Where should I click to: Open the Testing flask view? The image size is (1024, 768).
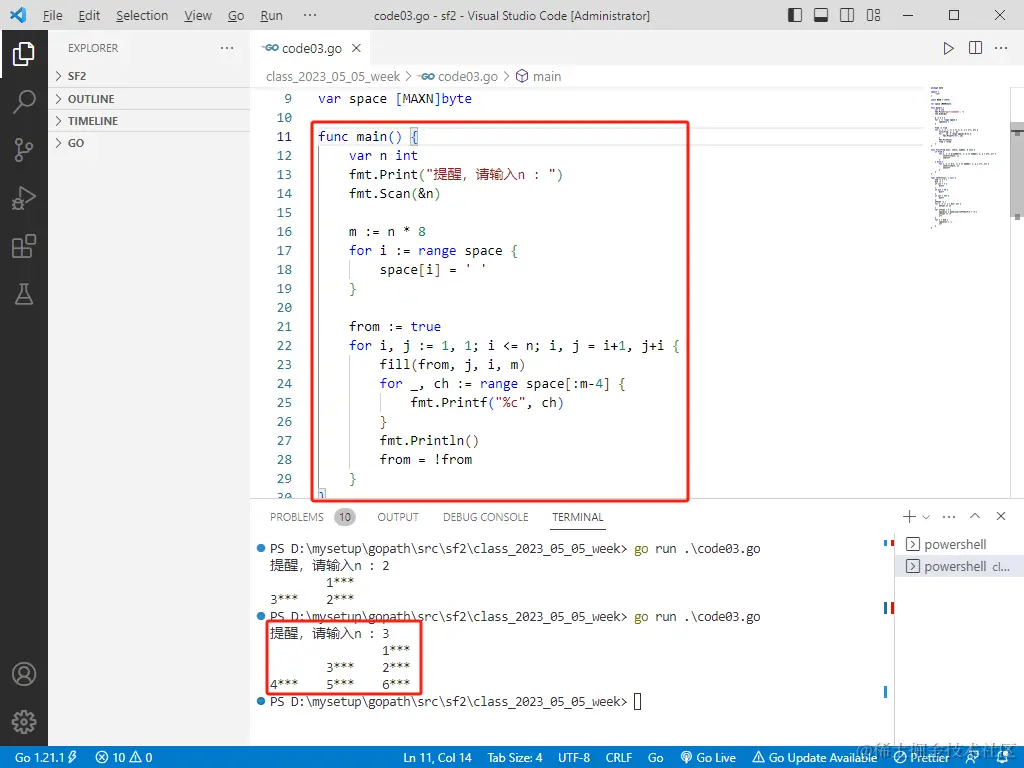pos(24,295)
